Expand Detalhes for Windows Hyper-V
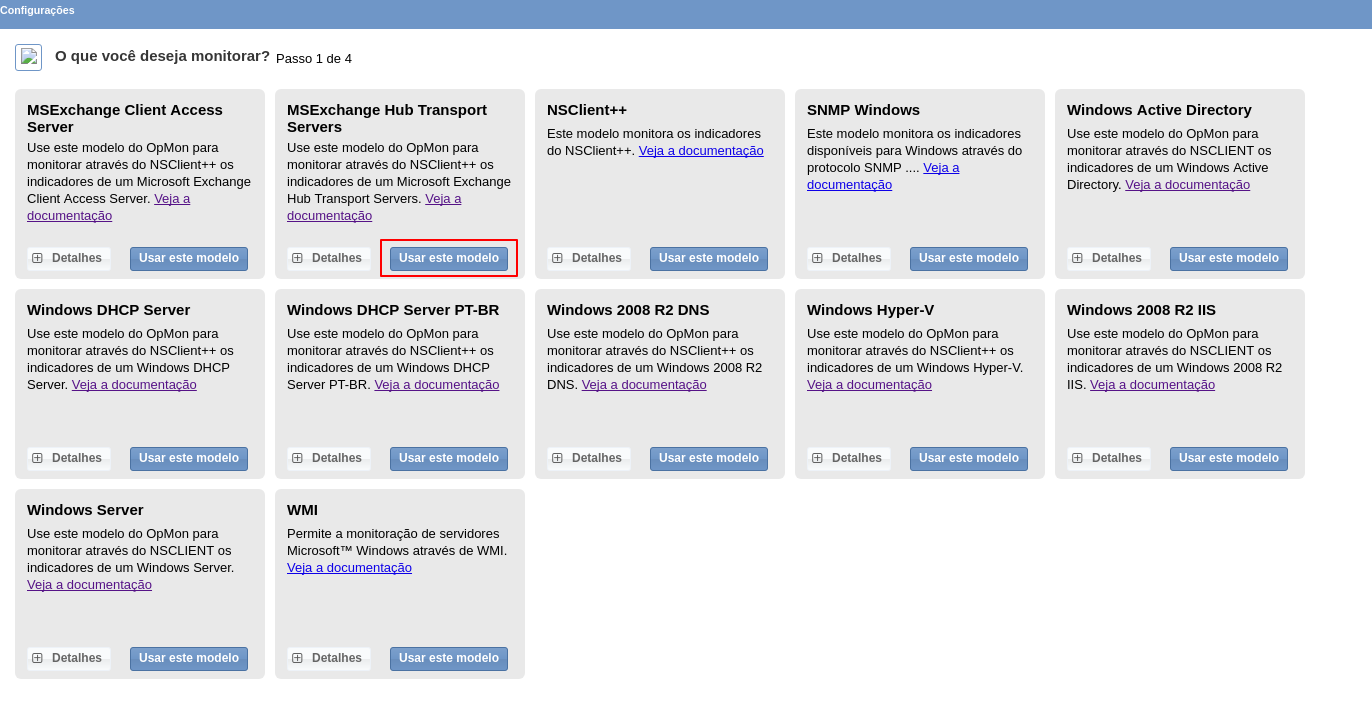1372x719 pixels. click(x=849, y=459)
